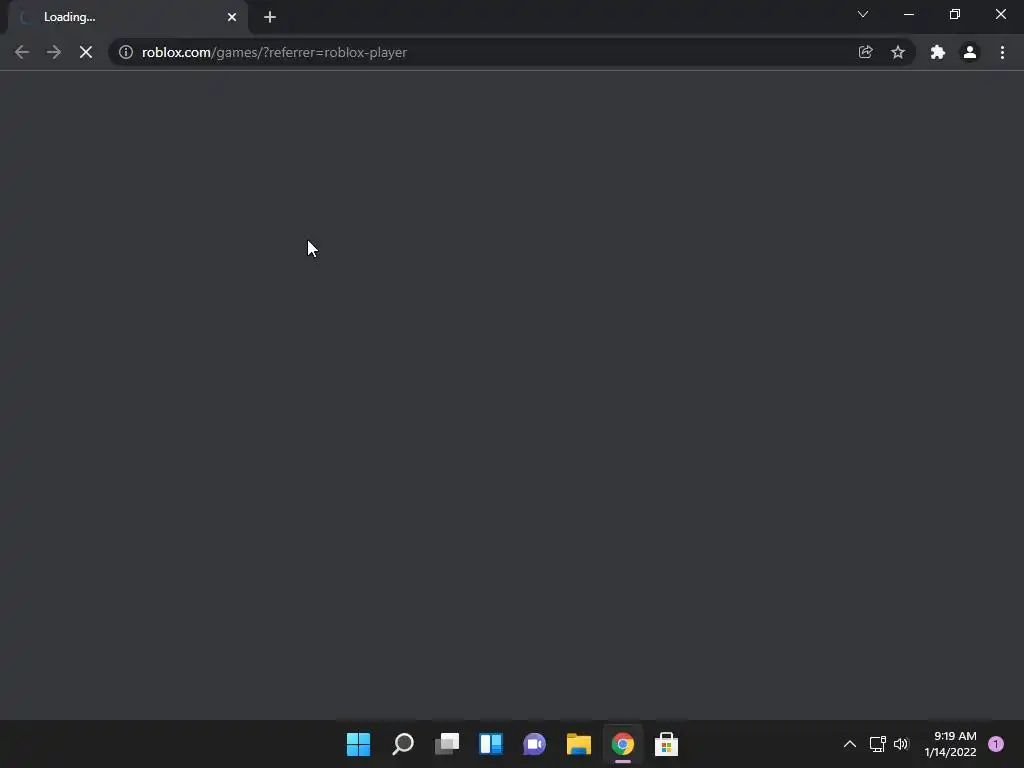
Task: Show hidden system tray icons
Action: point(850,744)
